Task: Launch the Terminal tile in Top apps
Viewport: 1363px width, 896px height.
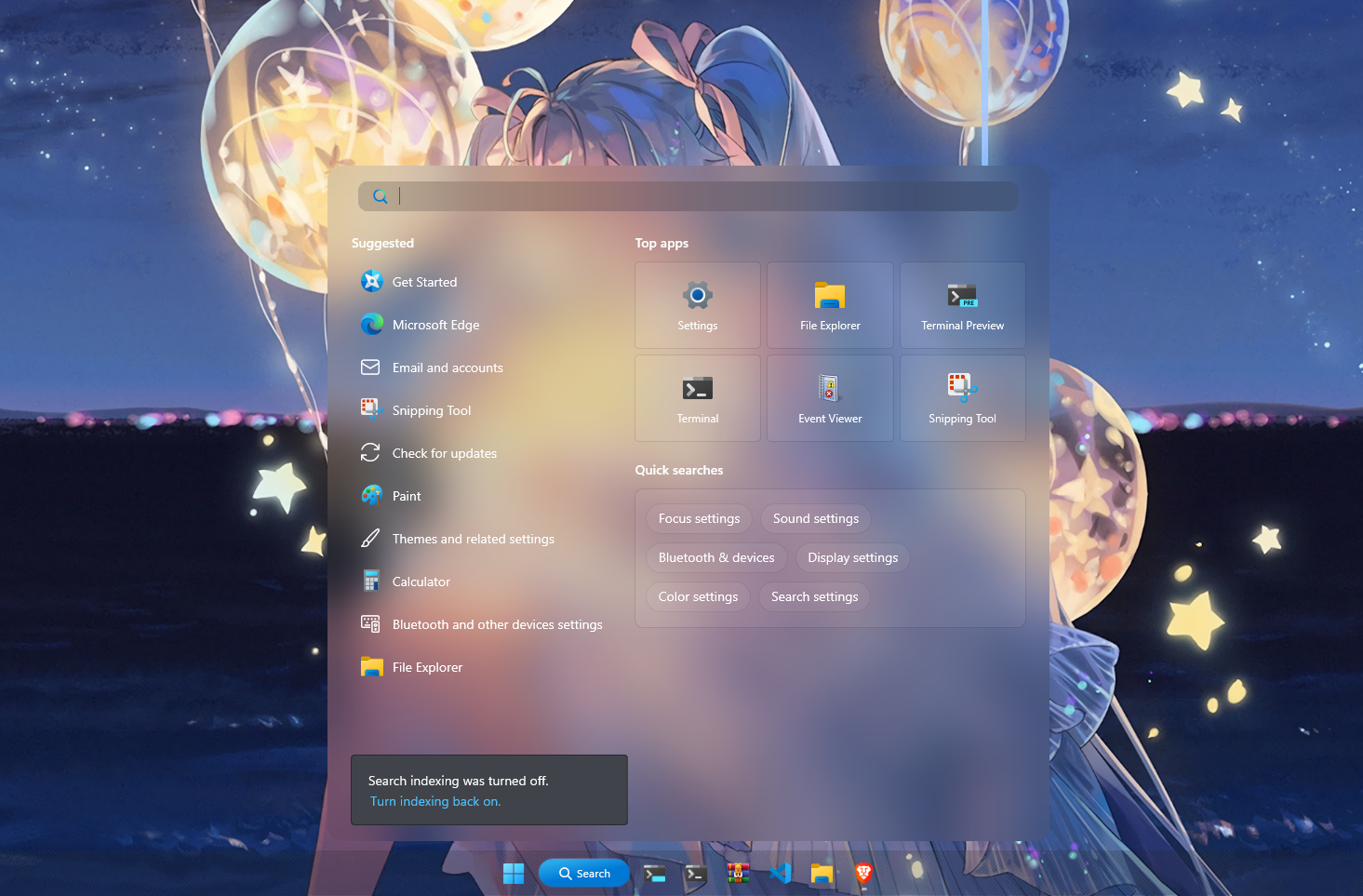Action: point(698,398)
